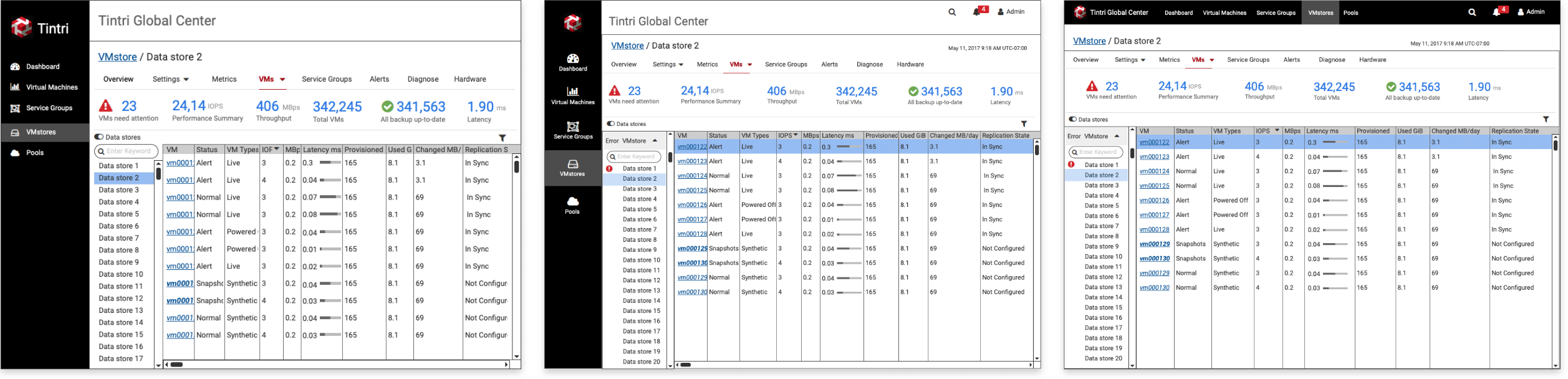Click the VMstore sort arrow in top-nav mockup
The image size is (1568, 379).
coord(1117,136)
